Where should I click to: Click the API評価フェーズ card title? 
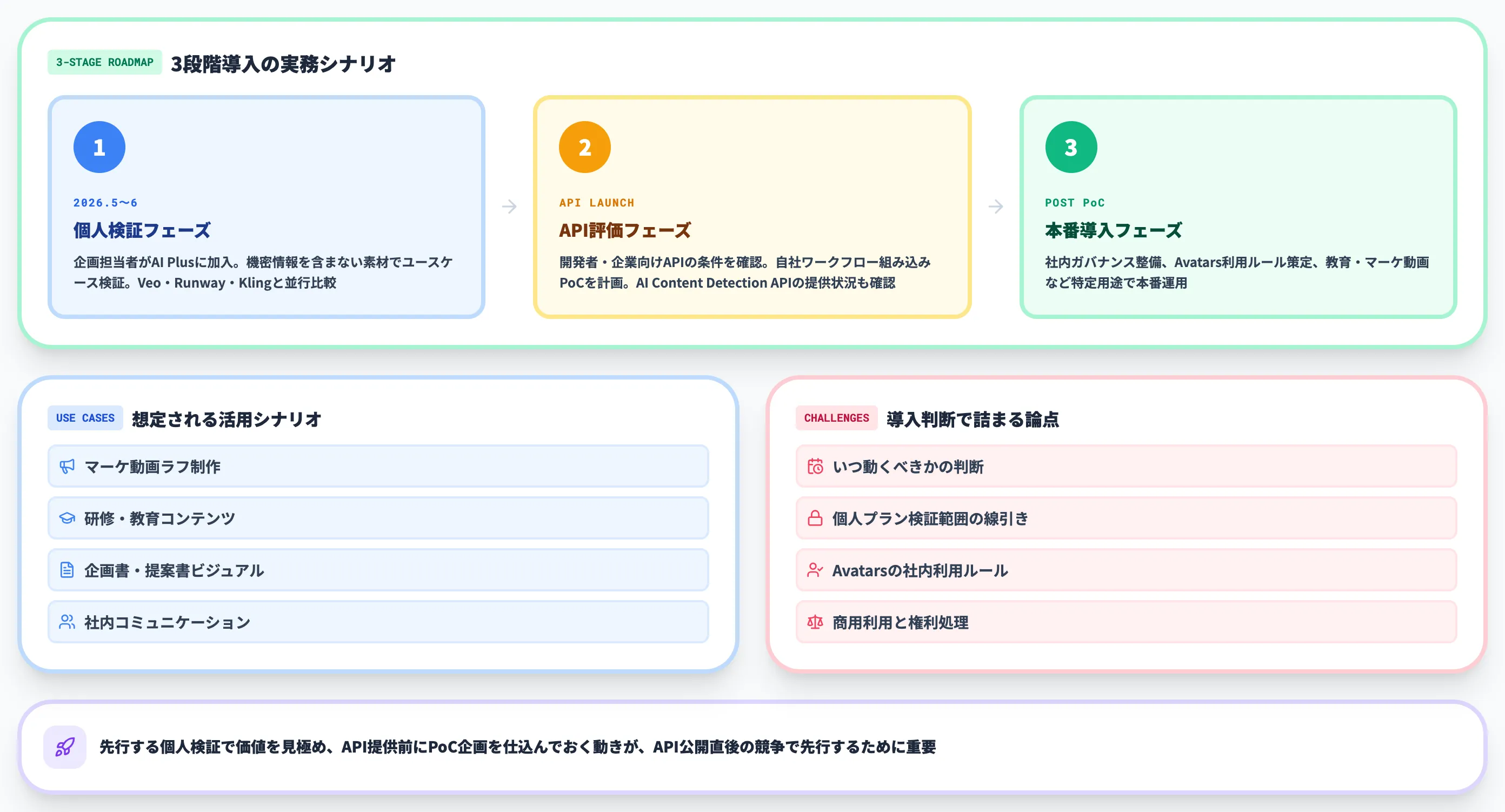click(624, 230)
